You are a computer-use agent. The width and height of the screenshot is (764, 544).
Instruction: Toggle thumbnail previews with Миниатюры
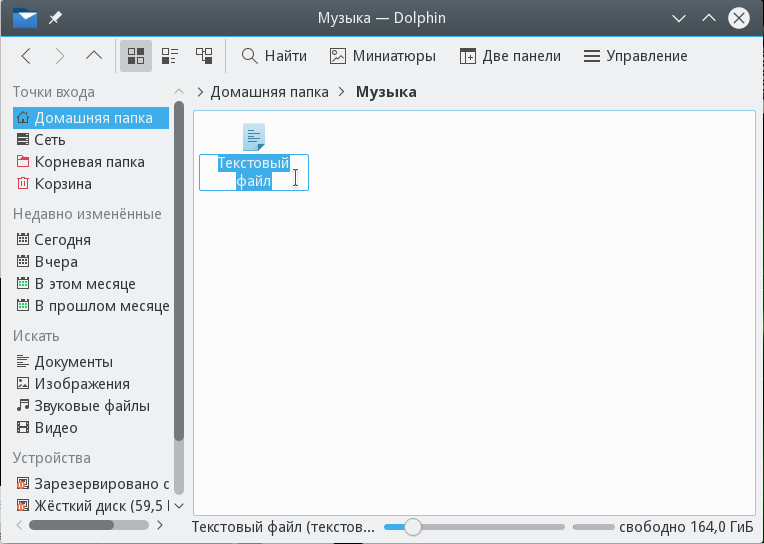click(x=383, y=56)
